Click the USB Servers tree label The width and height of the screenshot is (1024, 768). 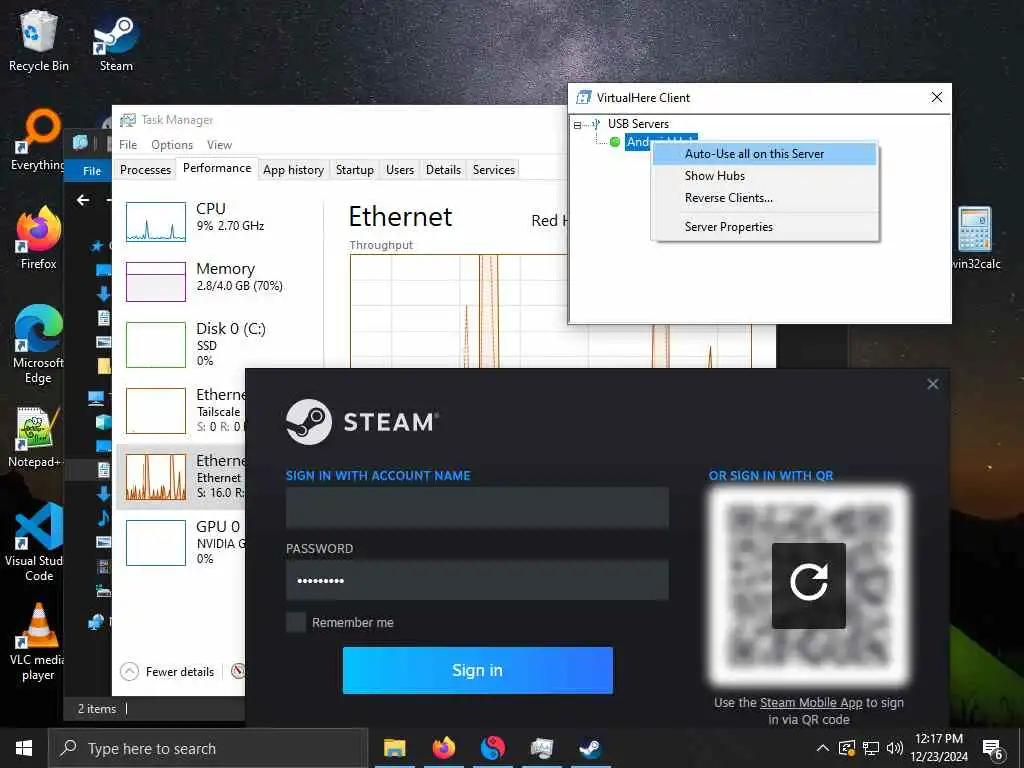[638, 124]
